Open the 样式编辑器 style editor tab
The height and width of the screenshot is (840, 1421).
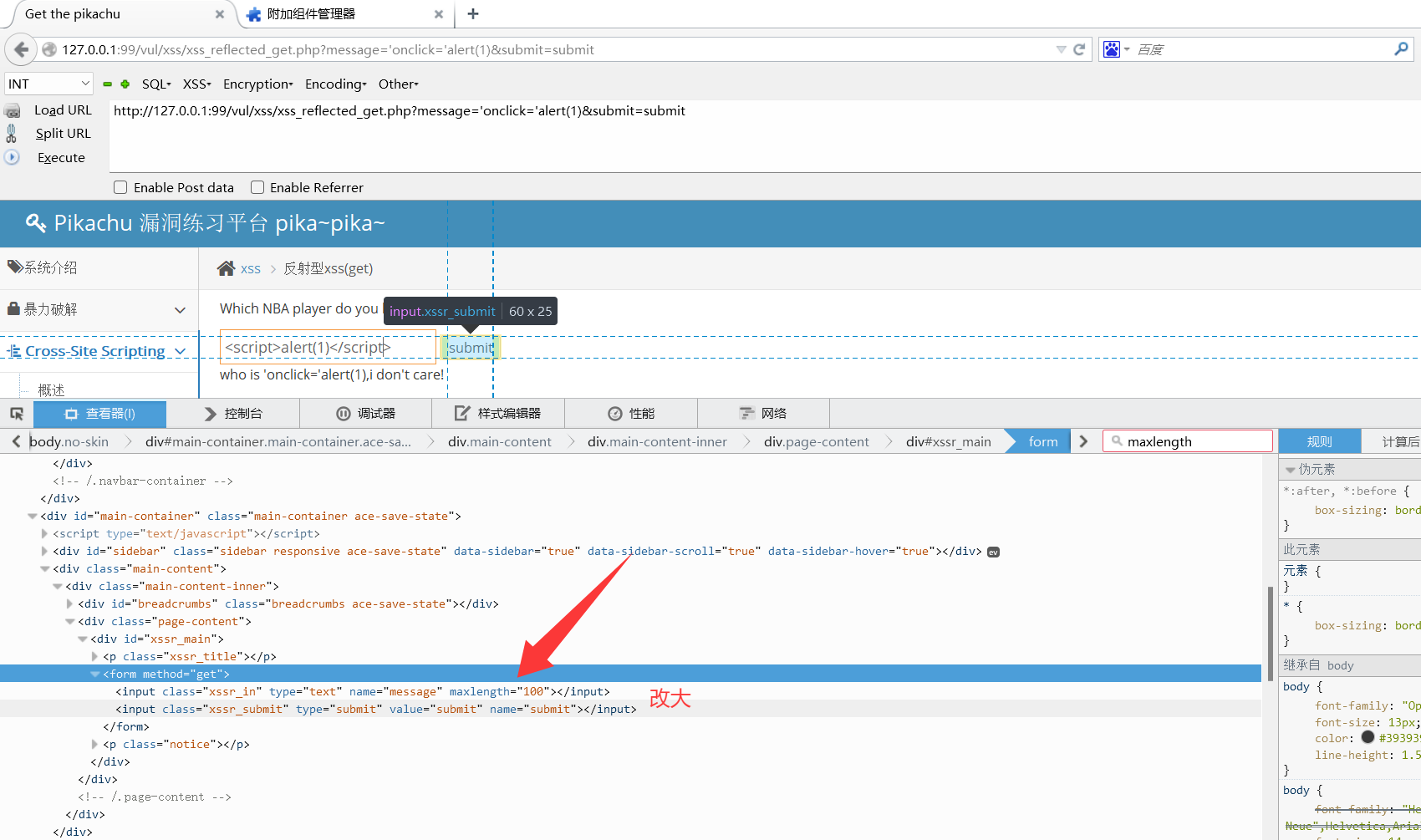point(498,414)
